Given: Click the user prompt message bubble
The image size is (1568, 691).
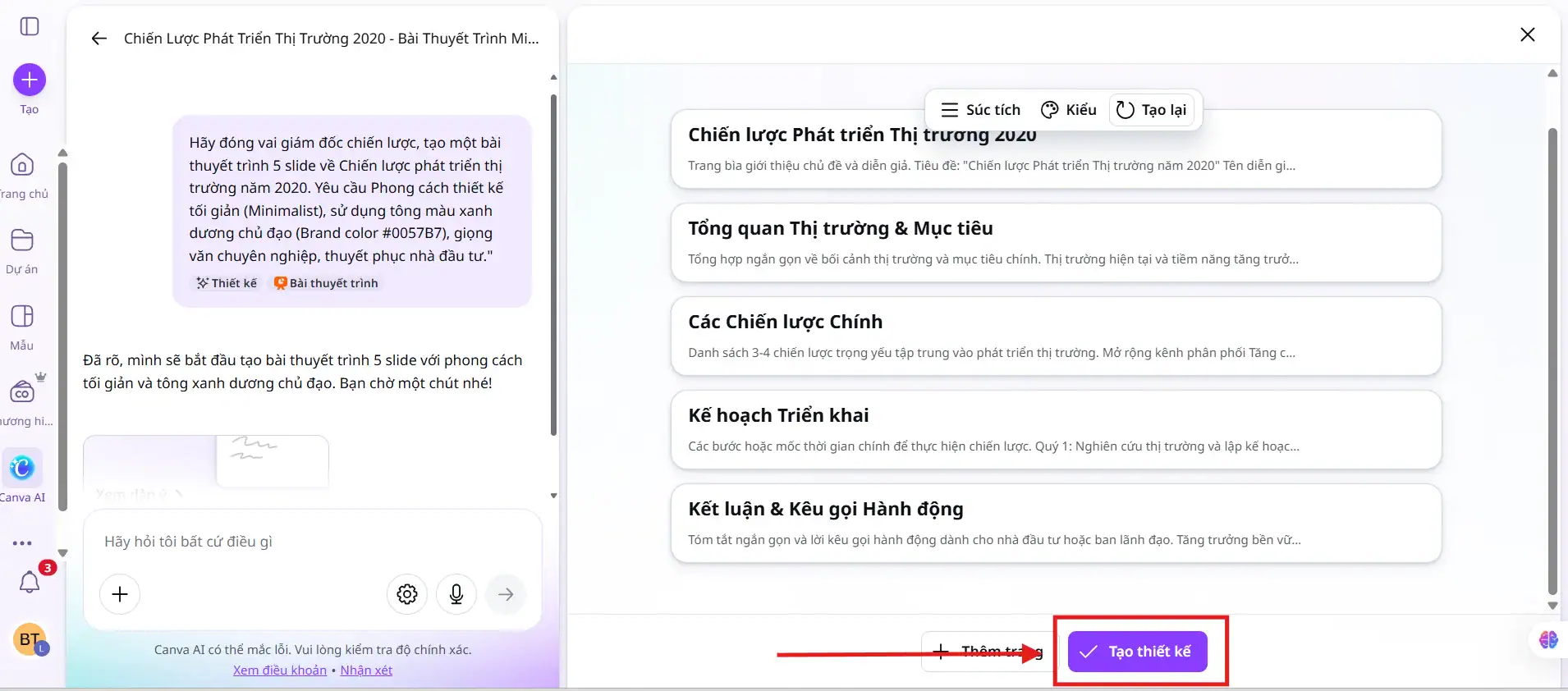Looking at the screenshot, I should (352, 212).
